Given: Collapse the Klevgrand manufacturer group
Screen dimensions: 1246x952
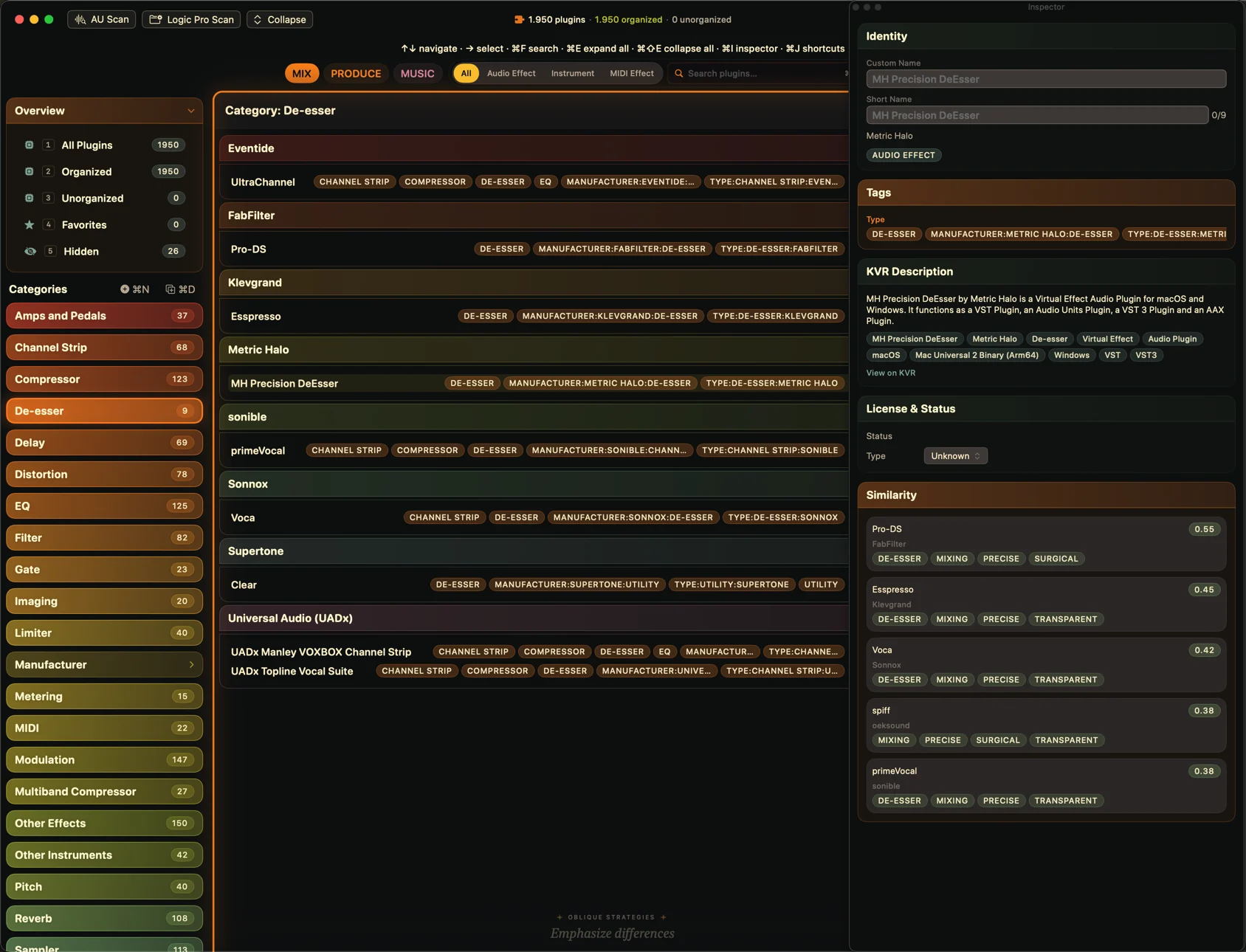Looking at the screenshot, I should click(534, 283).
